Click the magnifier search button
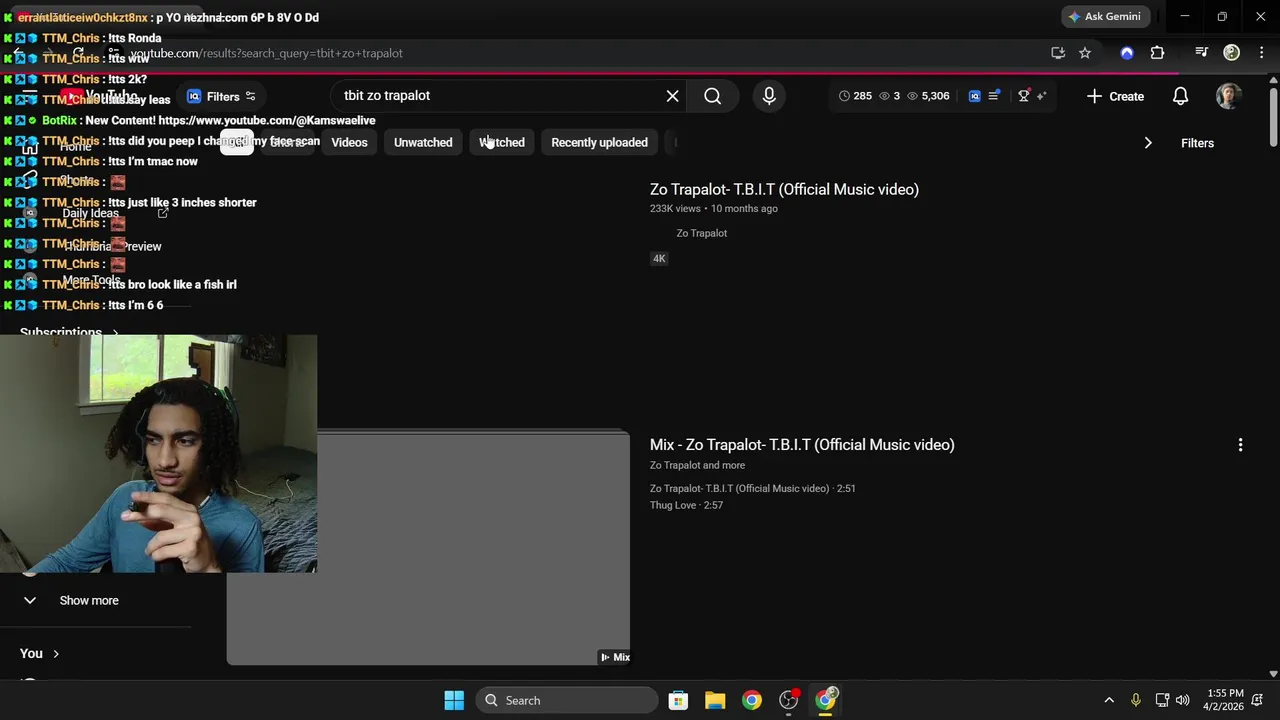This screenshot has height=720, width=1280. 712,96
